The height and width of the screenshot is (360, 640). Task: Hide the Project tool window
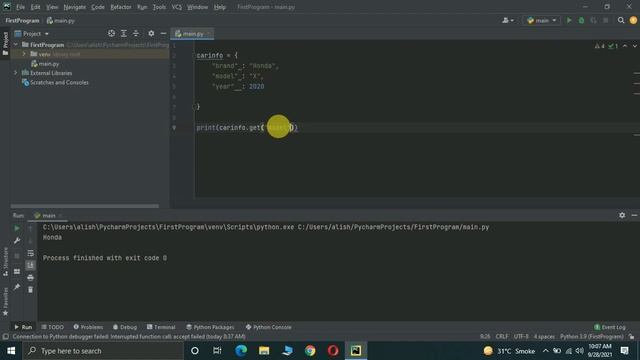[163, 33]
